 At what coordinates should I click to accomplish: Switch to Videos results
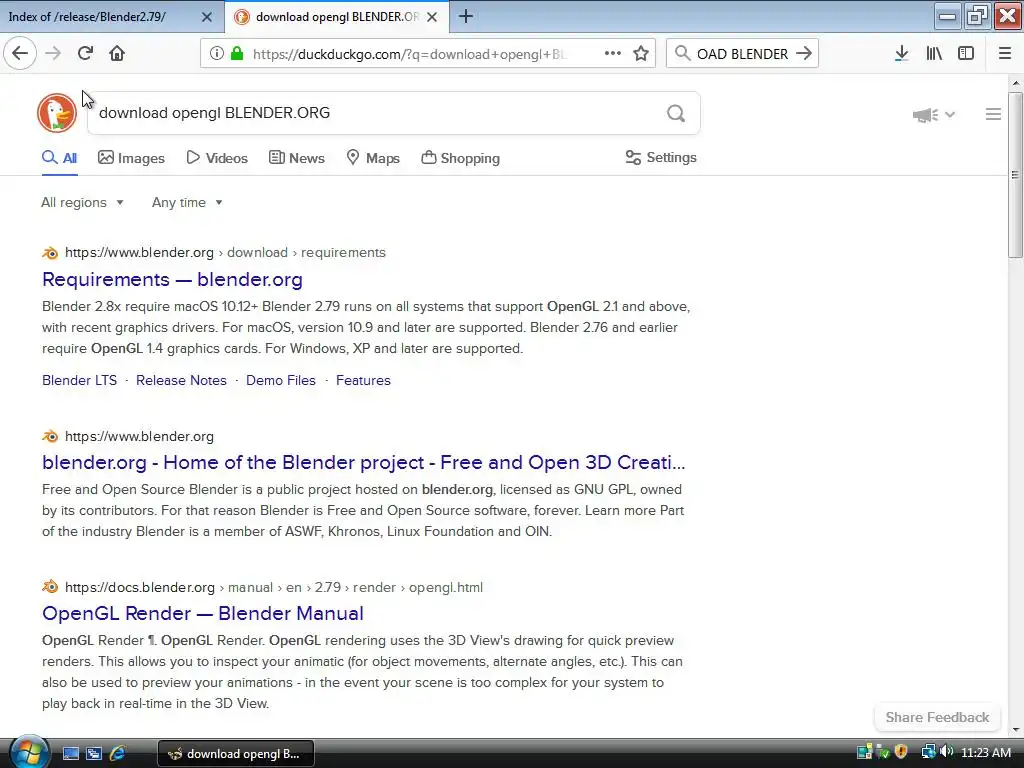click(217, 158)
